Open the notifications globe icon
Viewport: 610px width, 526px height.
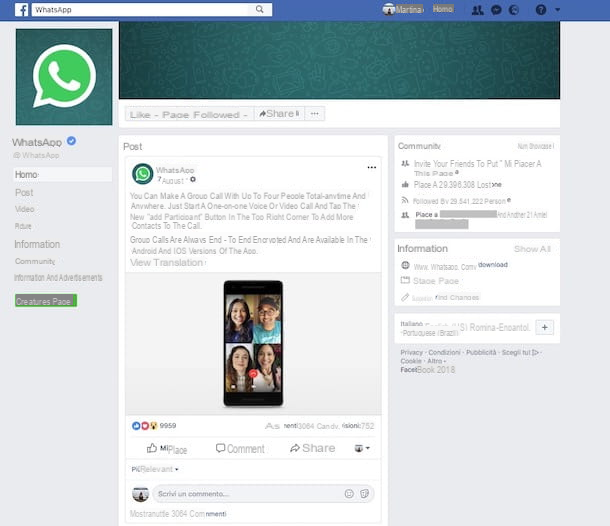pos(514,10)
